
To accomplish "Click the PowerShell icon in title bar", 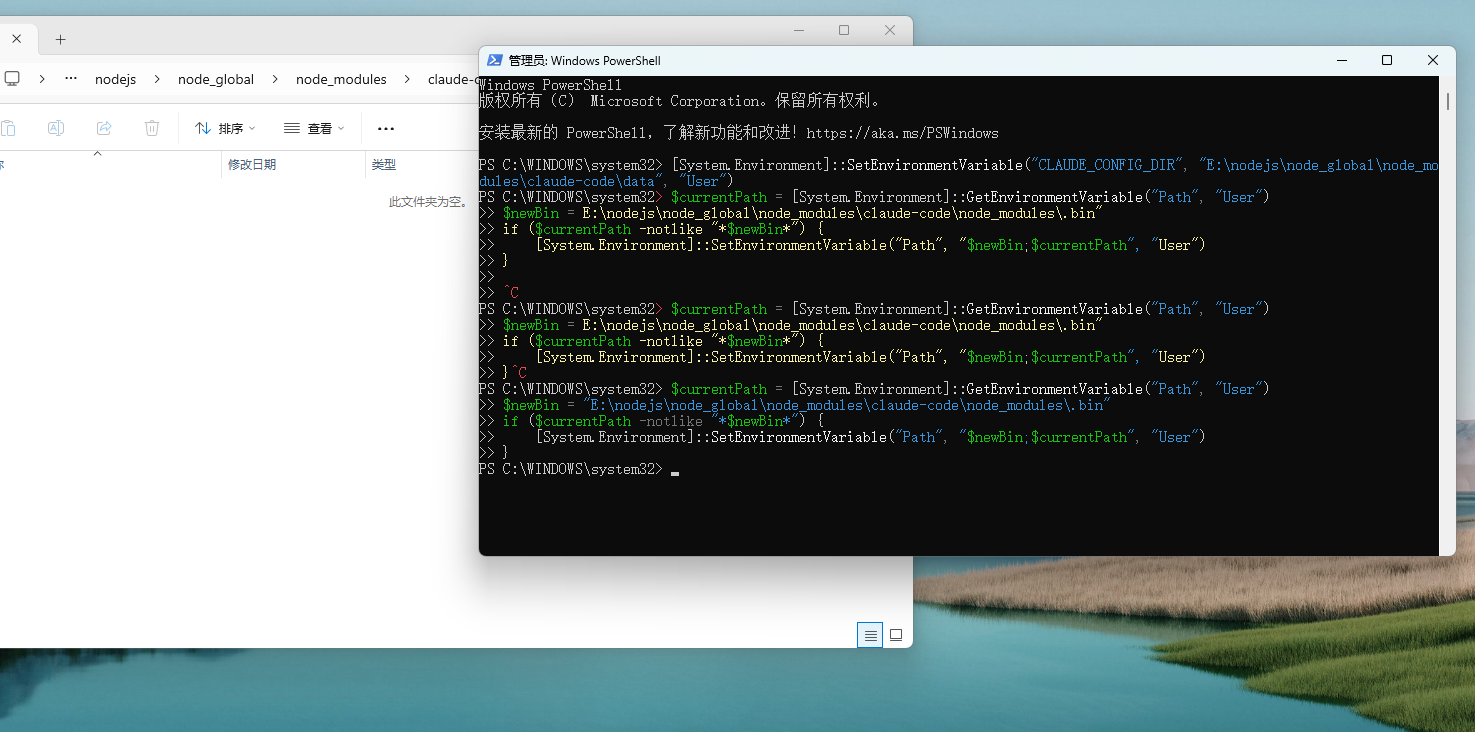I will pyautogui.click(x=494, y=60).
